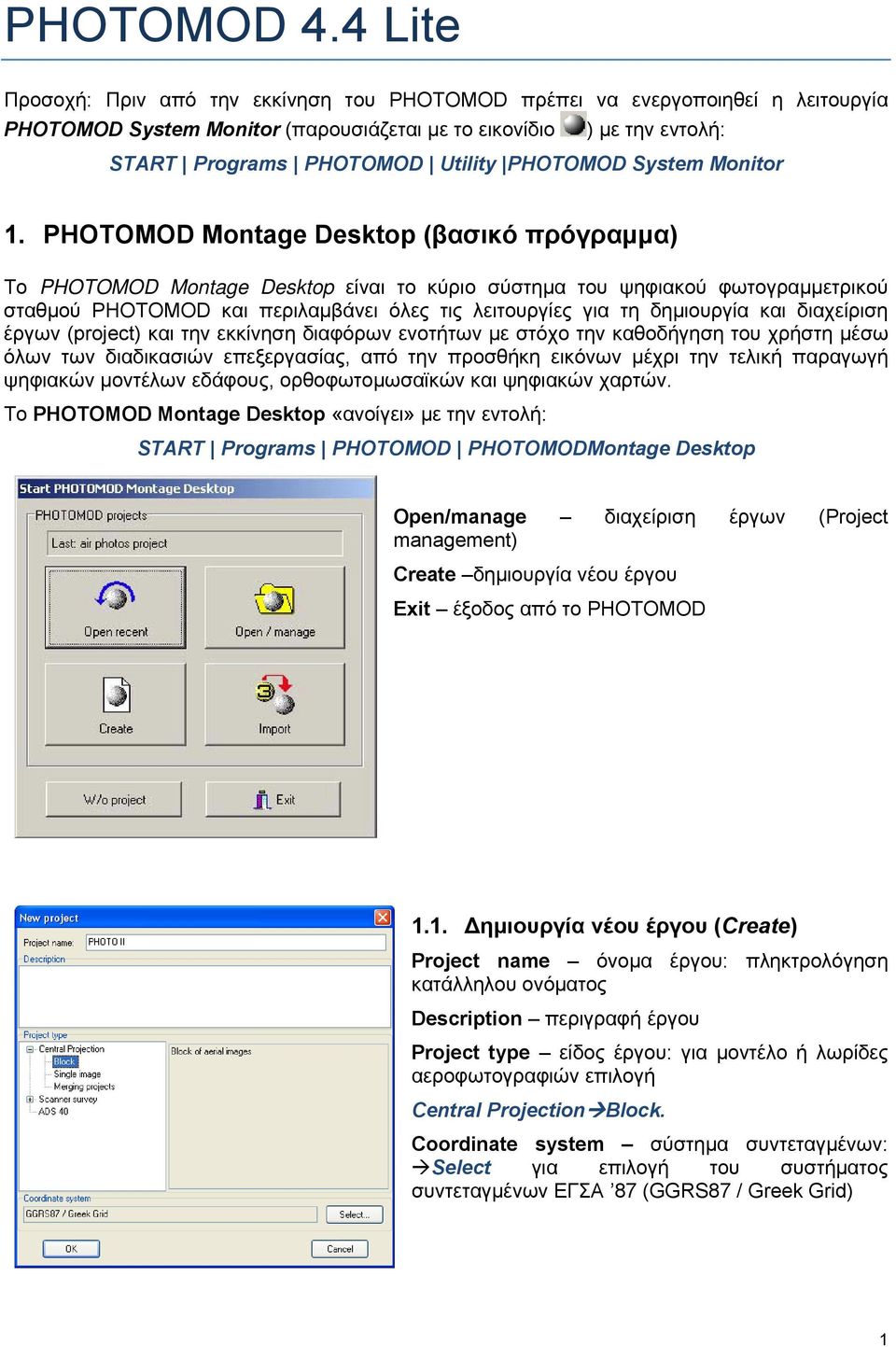Select the Central Projection label
Screen dimensions: 896x1347
tap(72, 1049)
